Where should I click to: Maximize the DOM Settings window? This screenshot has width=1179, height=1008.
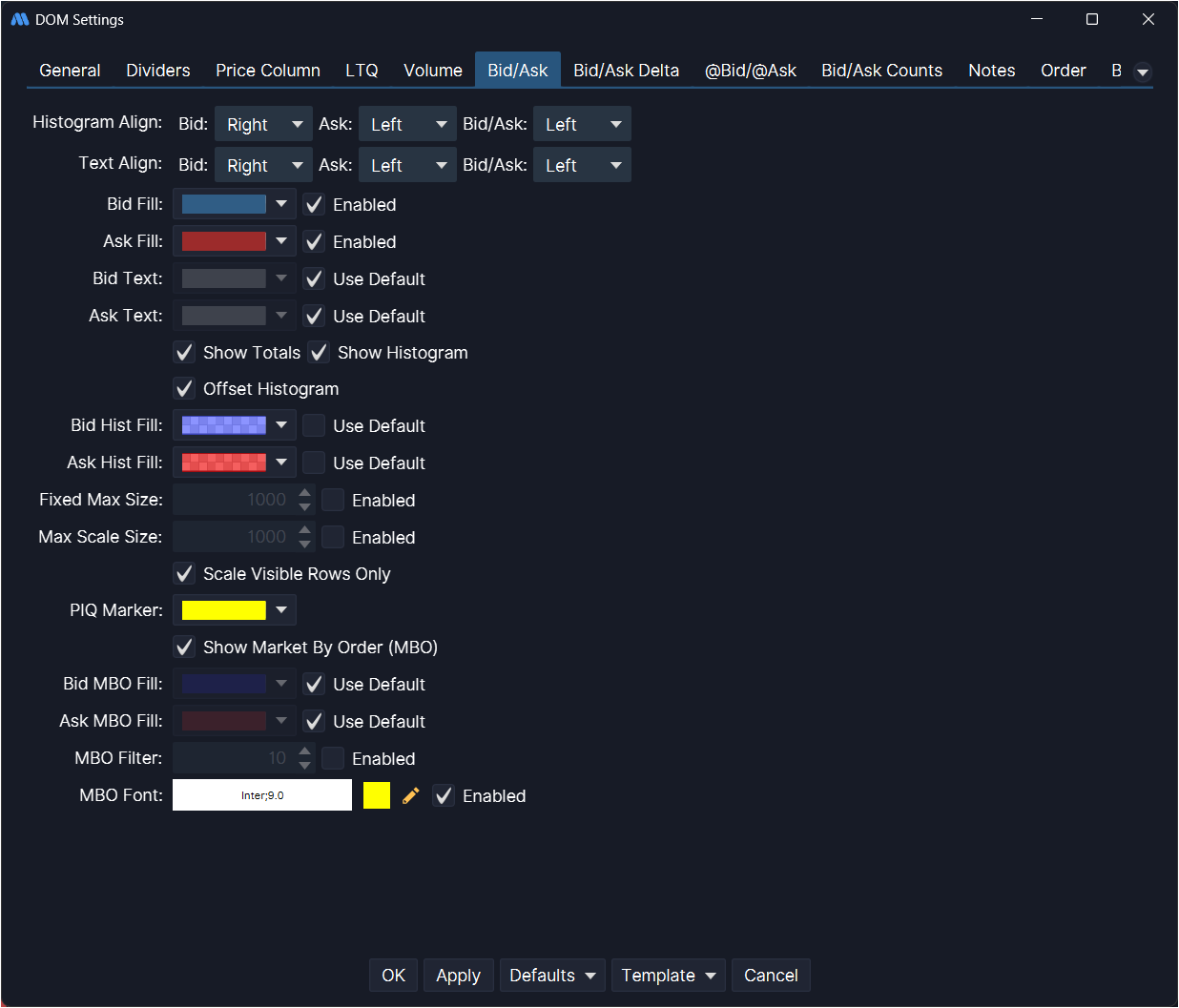coord(1092,19)
